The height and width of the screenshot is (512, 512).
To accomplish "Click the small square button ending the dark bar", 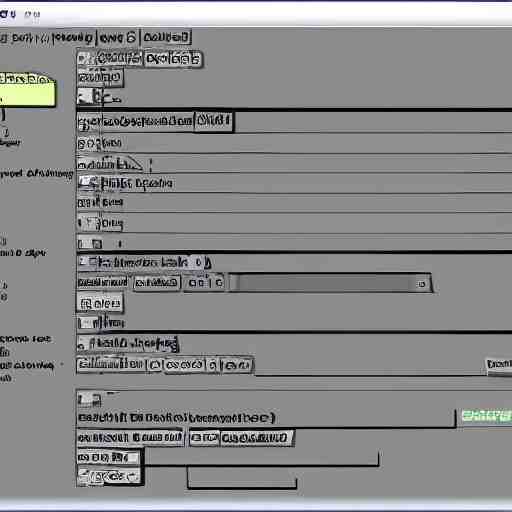I will pyautogui.click(x=422, y=284).
